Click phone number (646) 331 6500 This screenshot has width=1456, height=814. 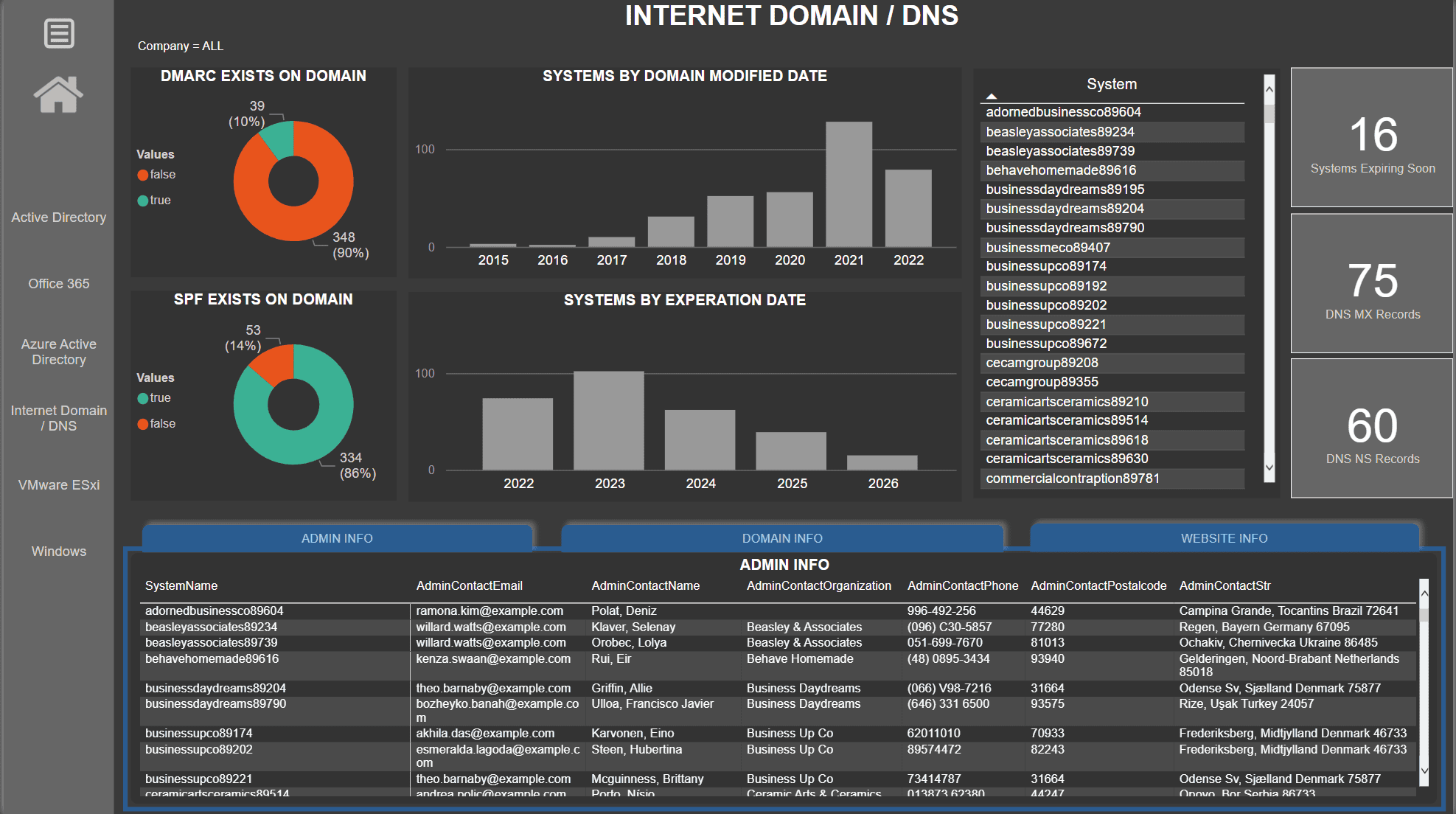948,703
